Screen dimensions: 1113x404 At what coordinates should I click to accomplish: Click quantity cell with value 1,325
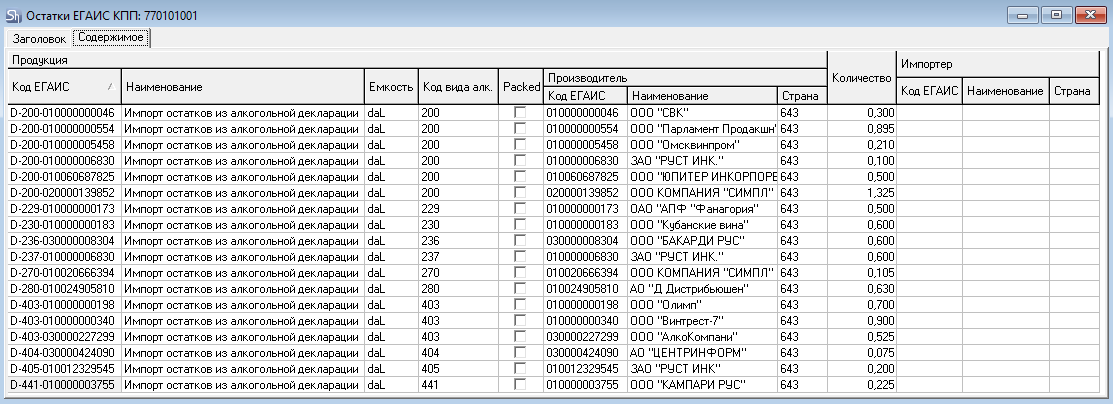click(x=860, y=193)
